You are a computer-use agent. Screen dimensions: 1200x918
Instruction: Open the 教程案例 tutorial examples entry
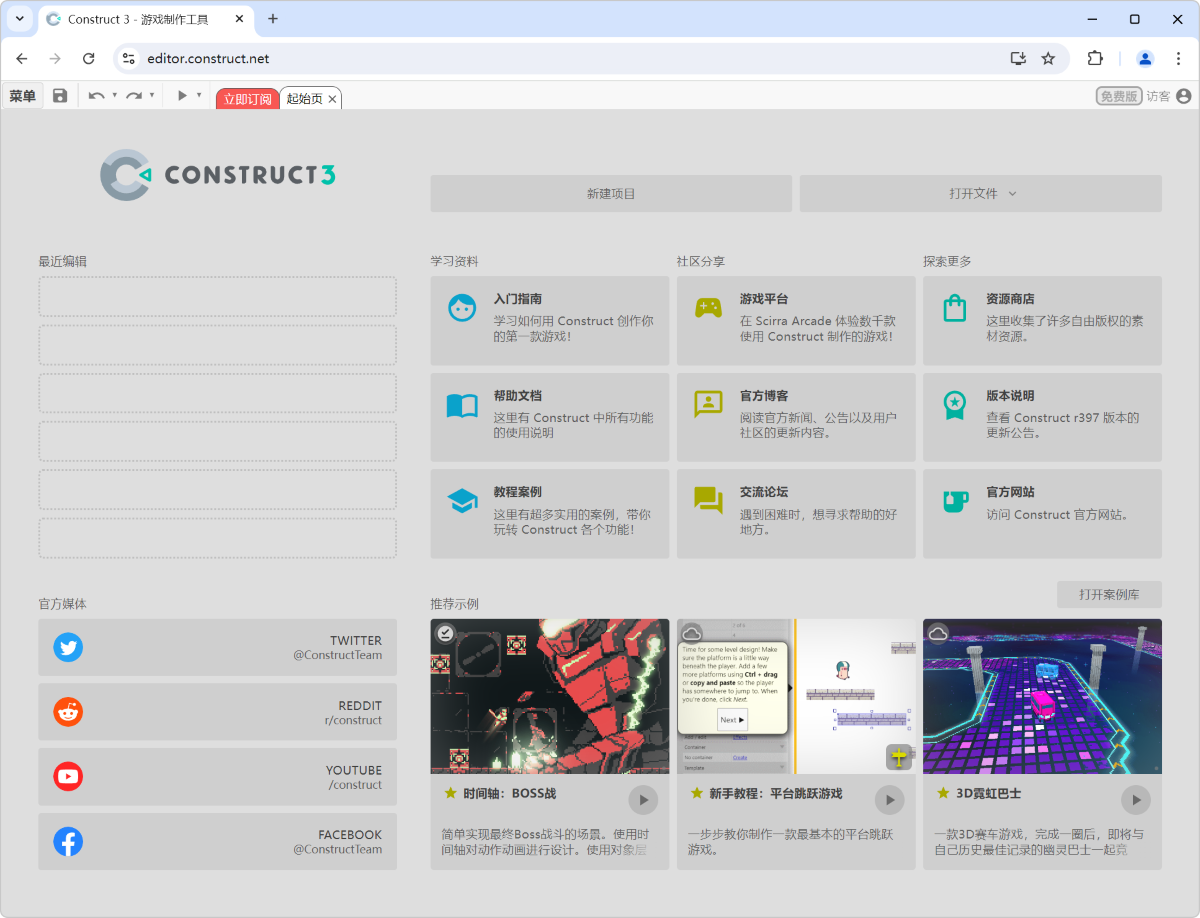549,513
